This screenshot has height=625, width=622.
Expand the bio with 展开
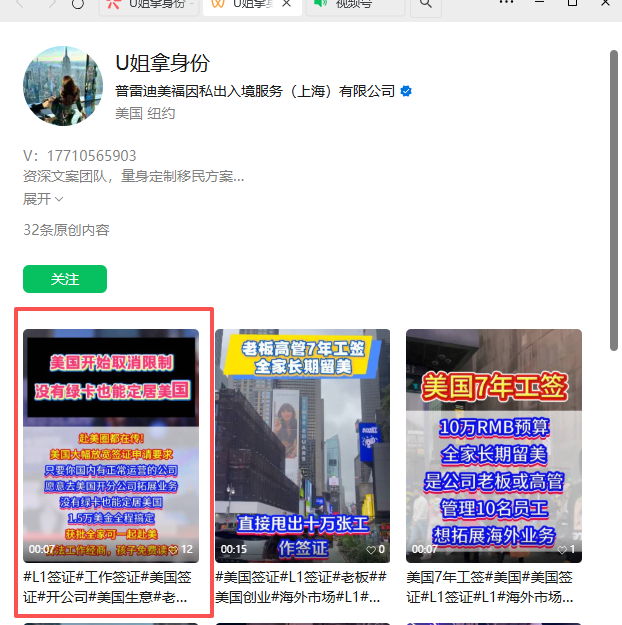tap(43, 199)
